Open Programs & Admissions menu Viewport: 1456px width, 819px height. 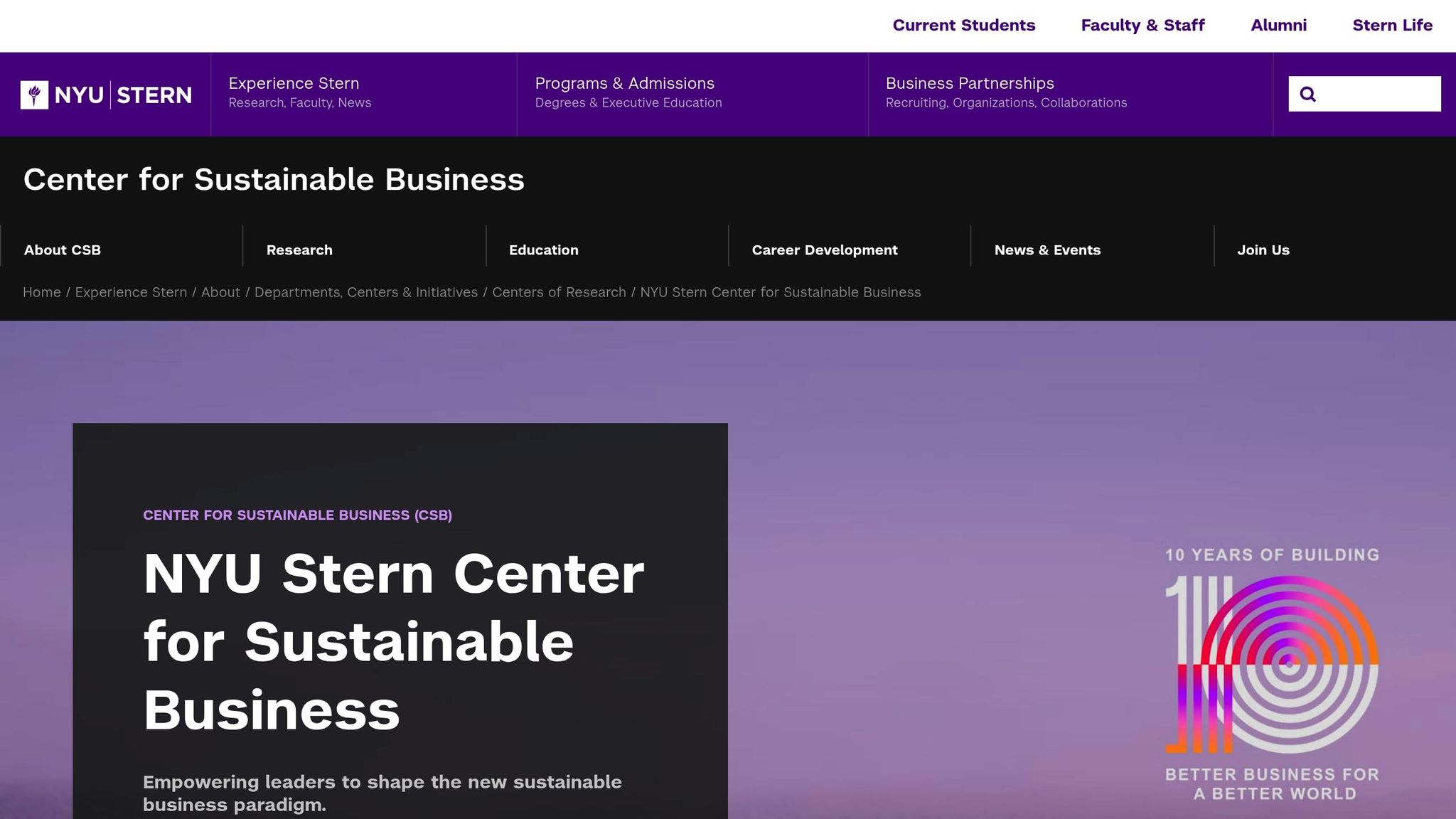[x=625, y=83]
